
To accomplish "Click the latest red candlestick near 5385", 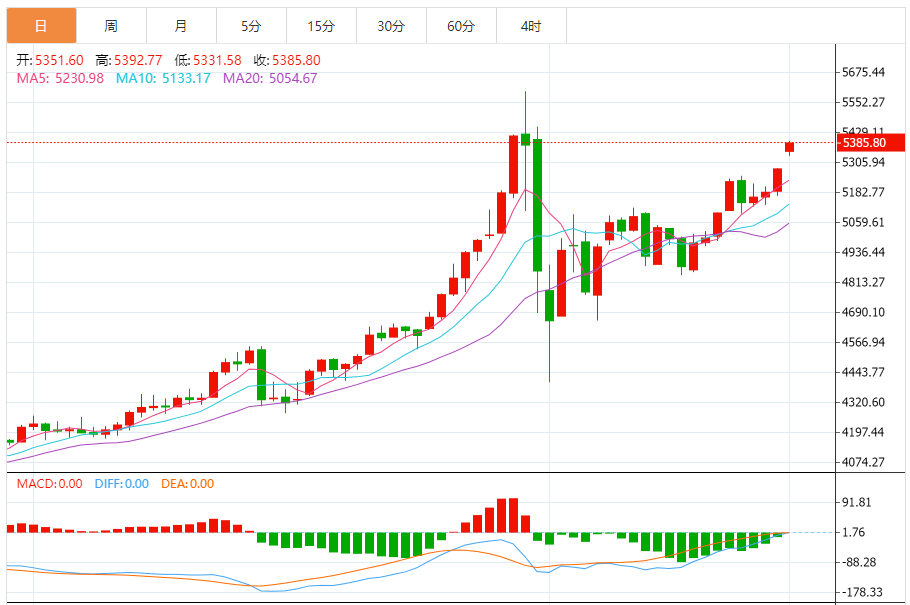I will tap(789, 147).
